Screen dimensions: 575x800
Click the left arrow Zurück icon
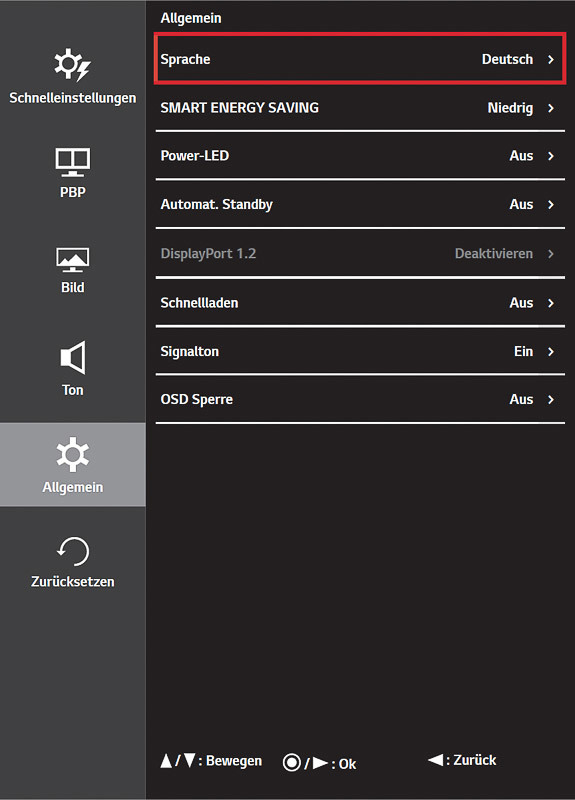tap(435, 760)
